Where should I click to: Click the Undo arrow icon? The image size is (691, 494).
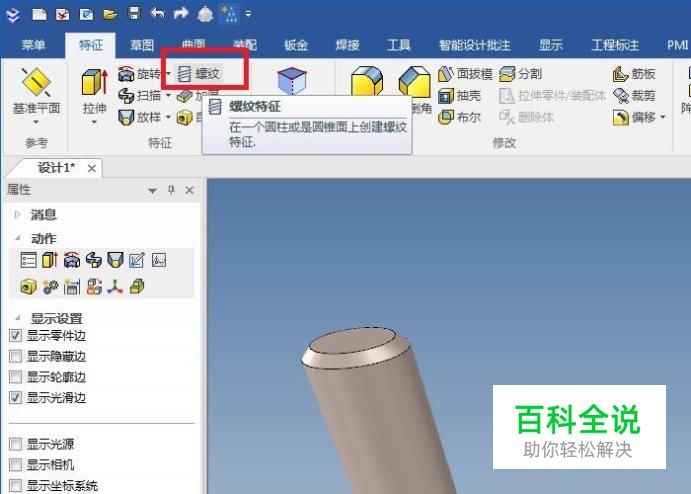157,14
